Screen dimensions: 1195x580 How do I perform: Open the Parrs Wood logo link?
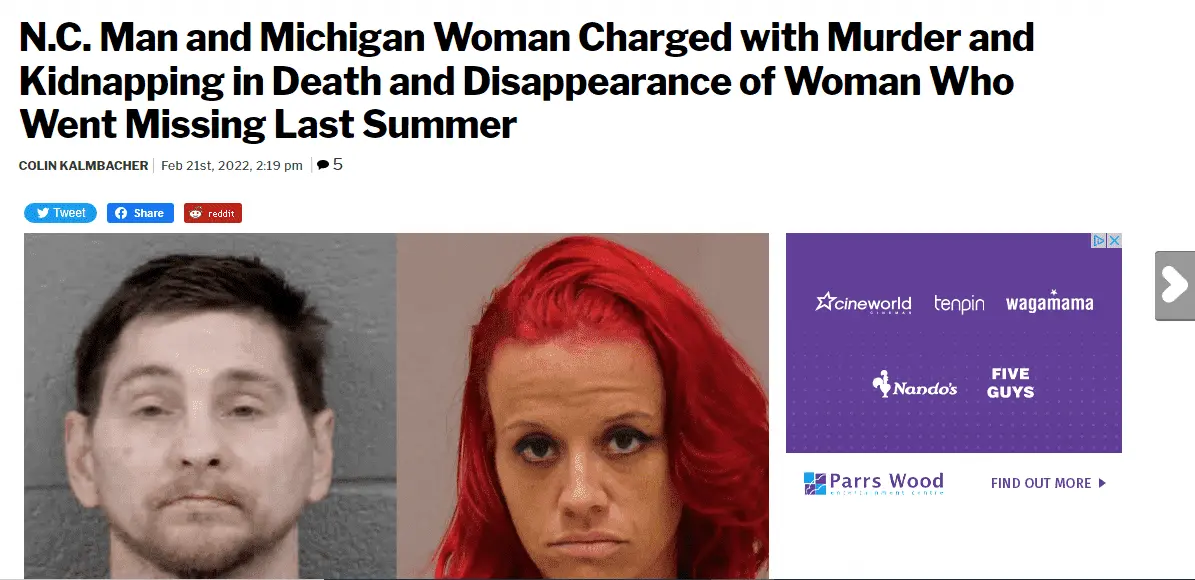click(x=873, y=483)
